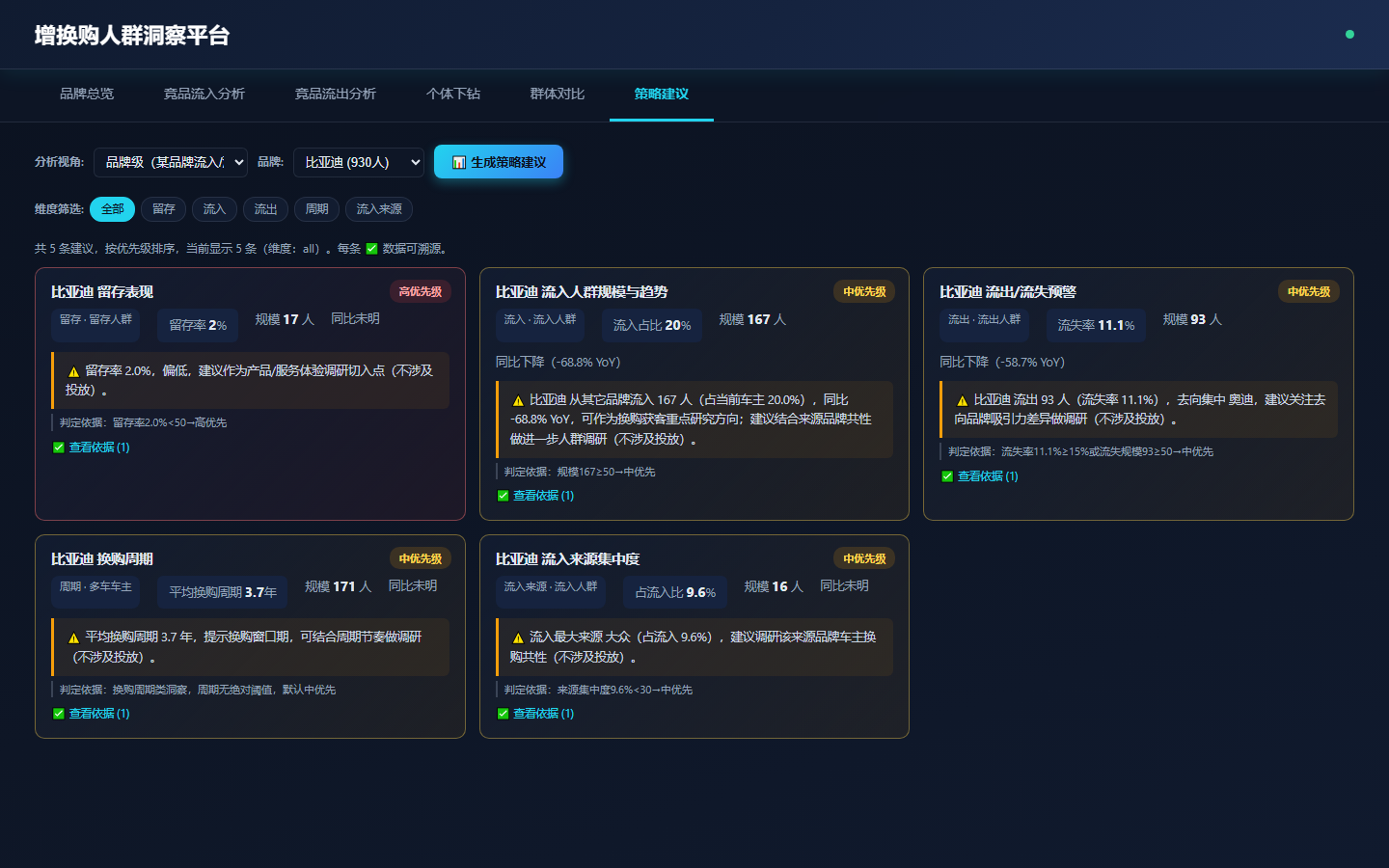The height and width of the screenshot is (868, 1389).
Task: Click the 规模 167 人 value
Action: click(752, 319)
